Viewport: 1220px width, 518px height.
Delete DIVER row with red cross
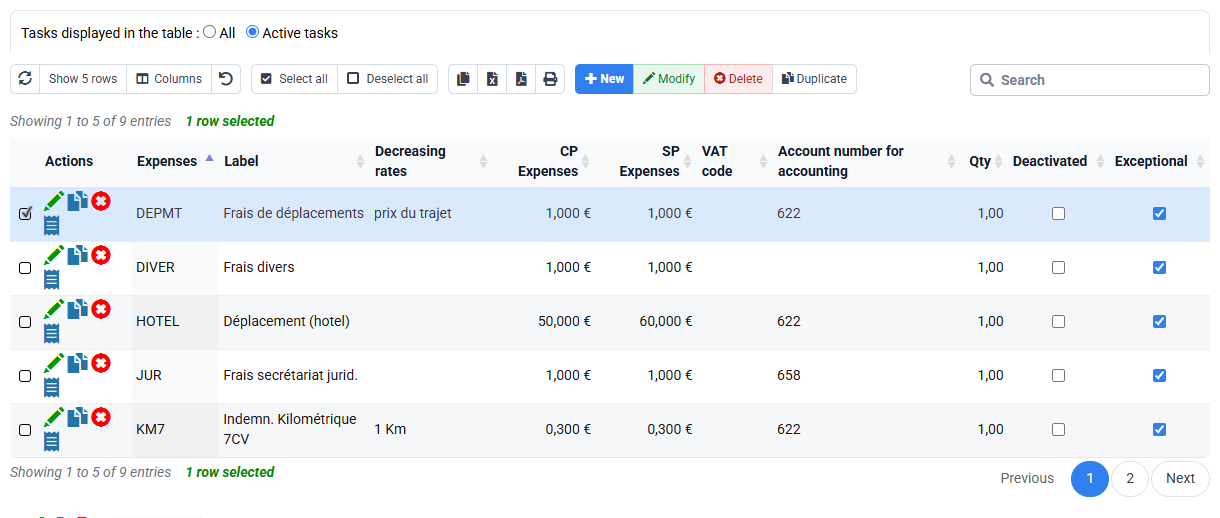(101, 255)
